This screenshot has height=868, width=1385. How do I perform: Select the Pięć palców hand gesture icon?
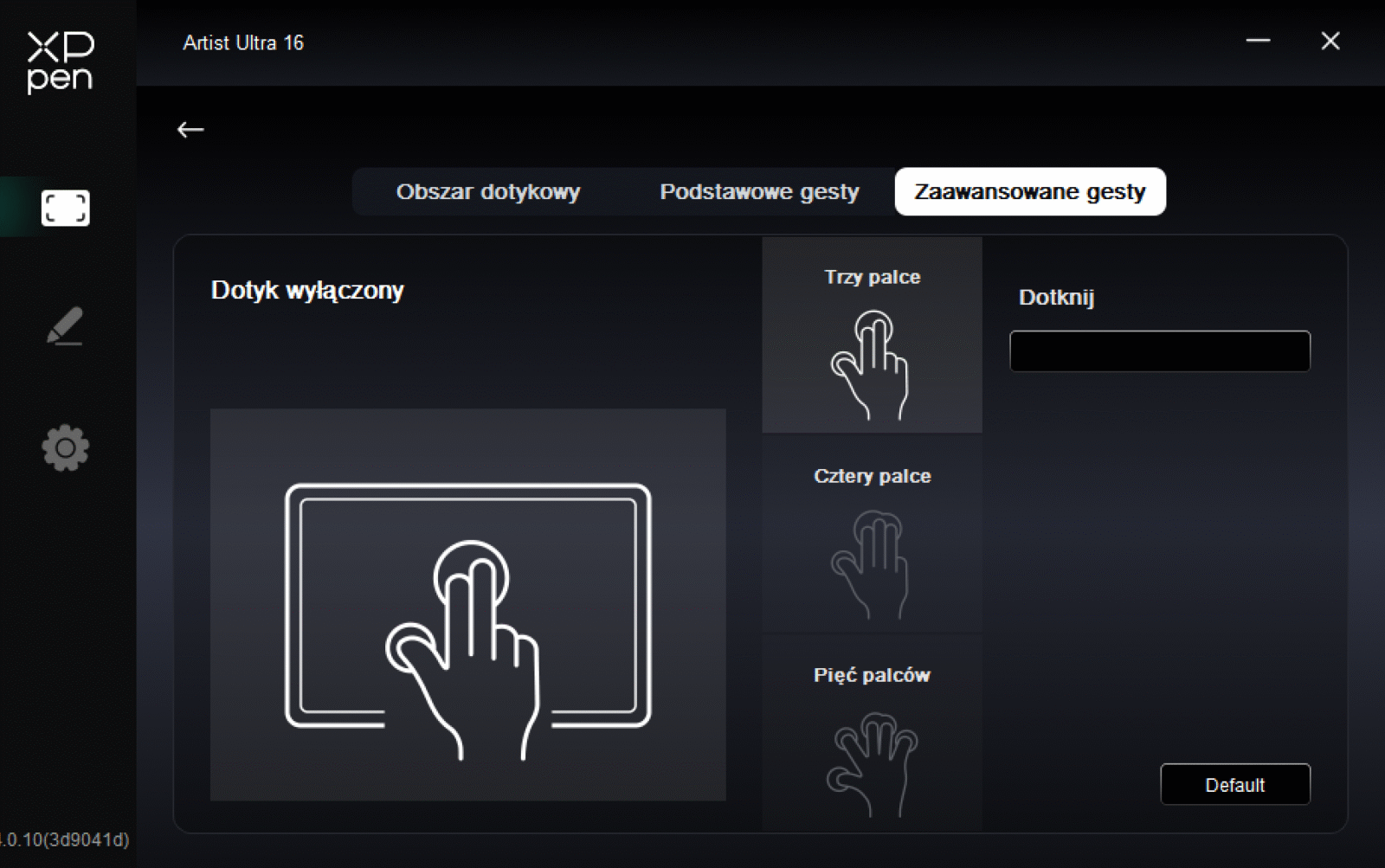(871, 763)
